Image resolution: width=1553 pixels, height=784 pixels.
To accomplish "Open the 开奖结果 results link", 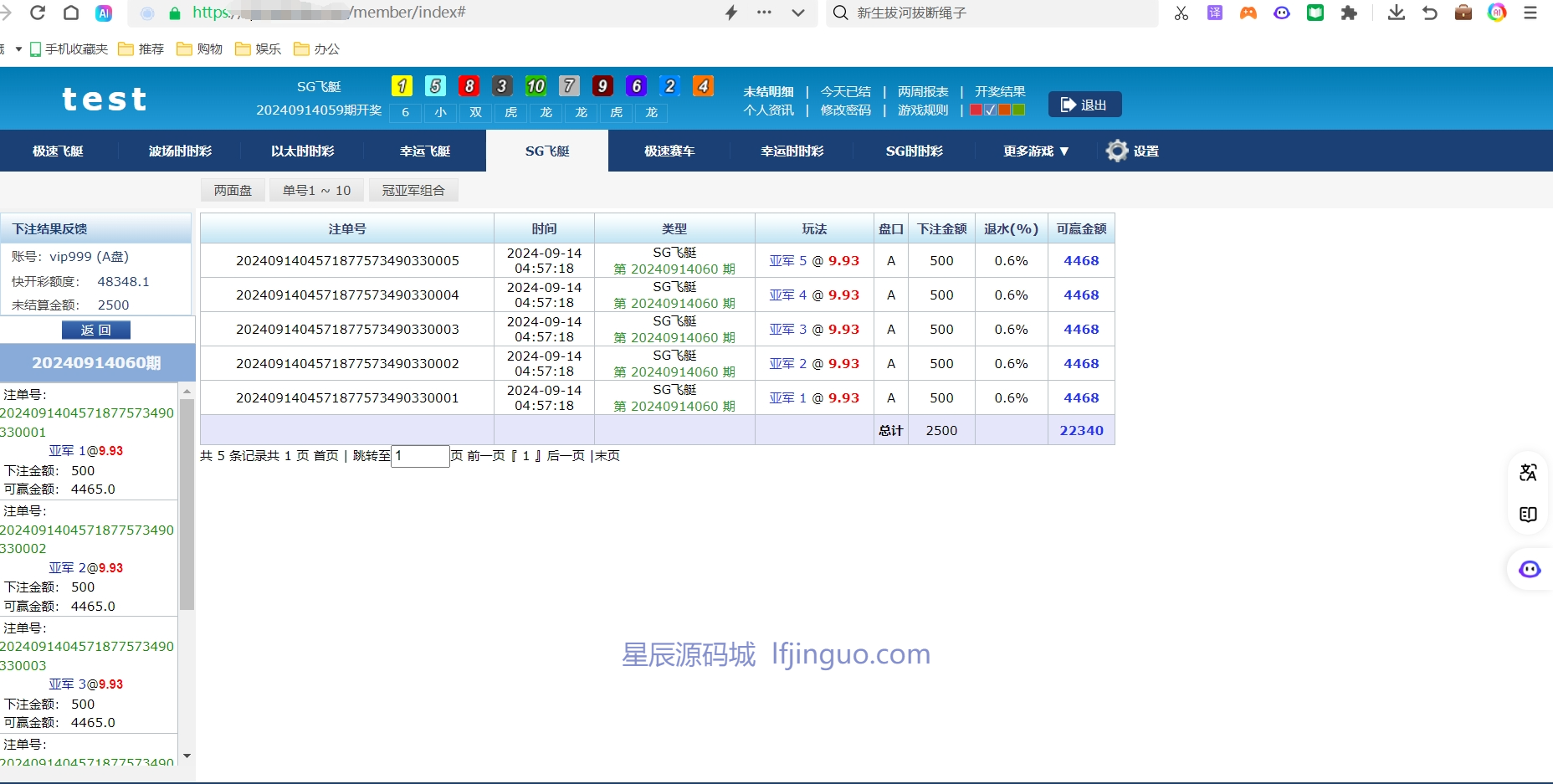I will pyautogui.click(x=1000, y=91).
